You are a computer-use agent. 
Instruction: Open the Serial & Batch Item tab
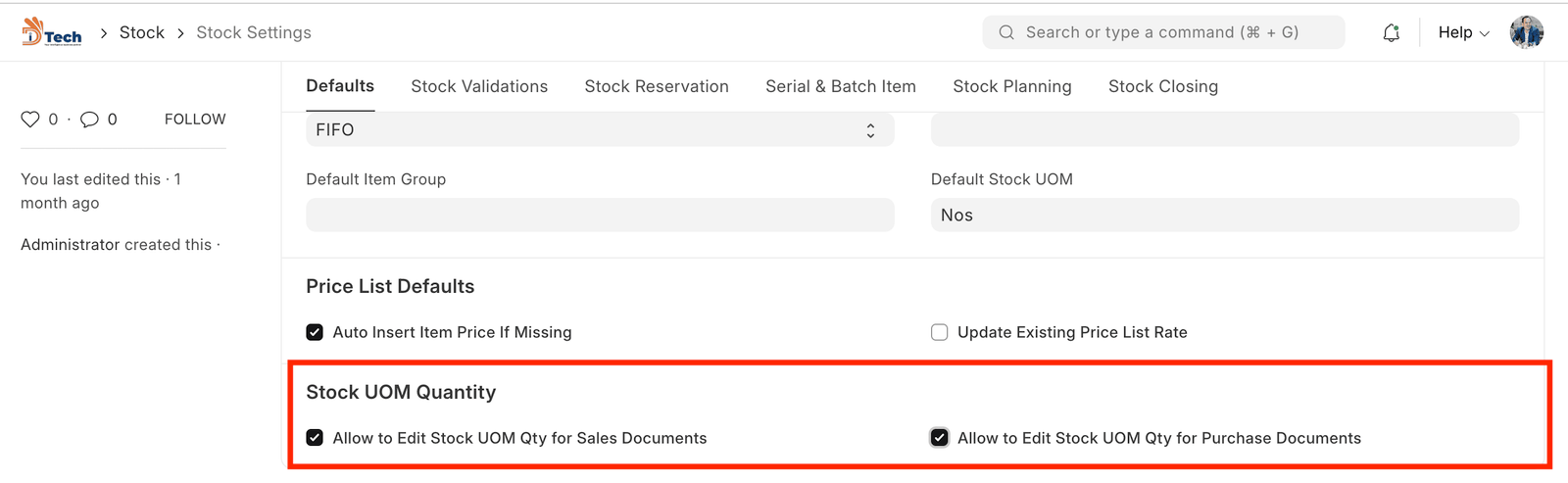pyautogui.click(x=840, y=86)
